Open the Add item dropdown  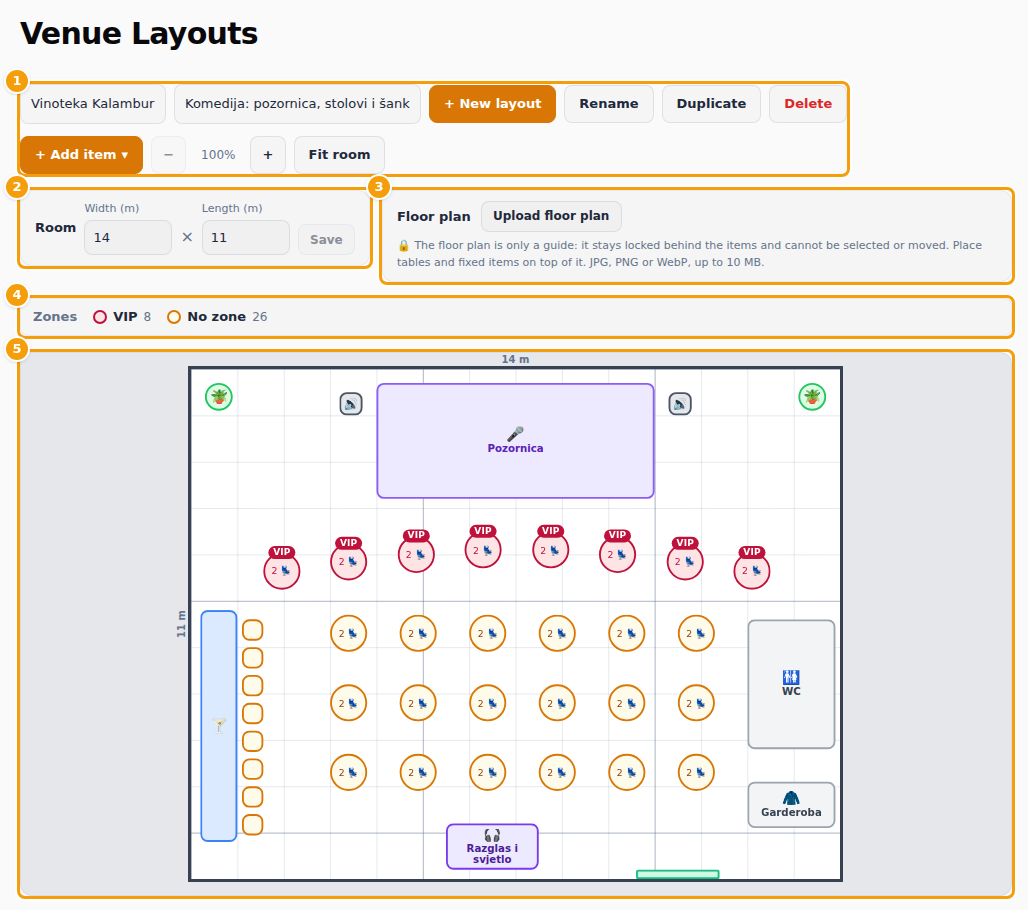click(x=81, y=155)
